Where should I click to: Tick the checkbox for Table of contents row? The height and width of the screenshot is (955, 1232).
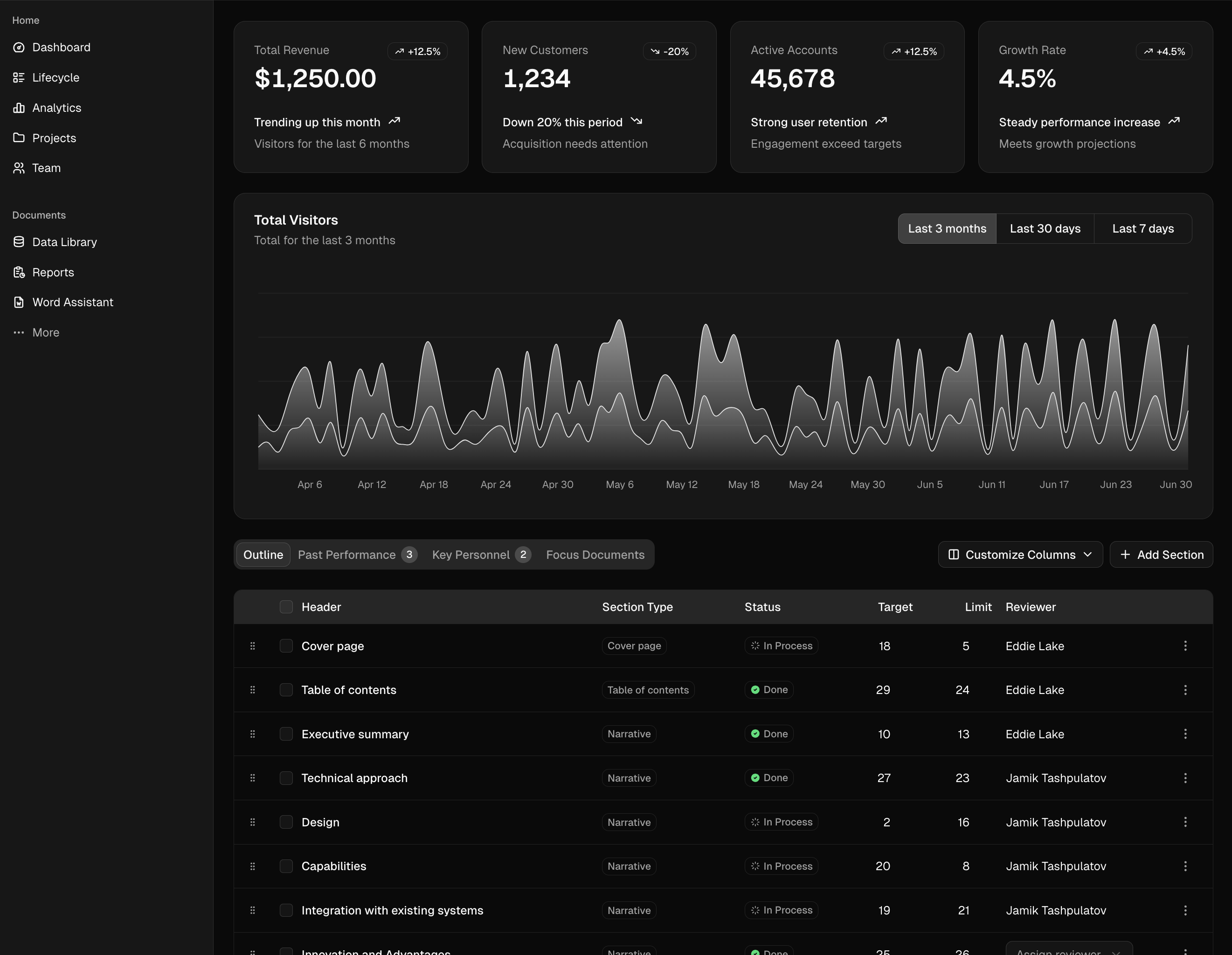pos(286,689)
